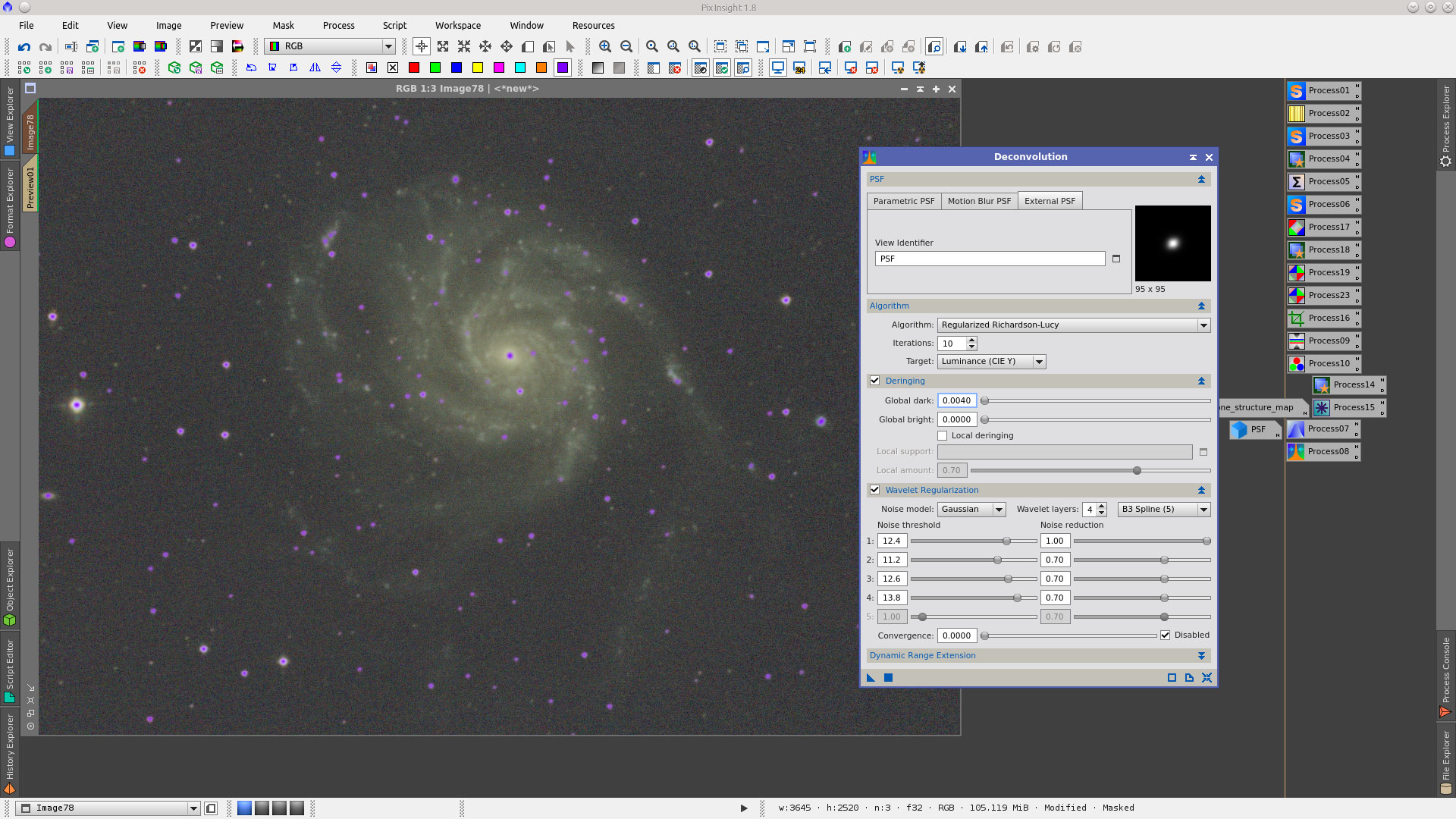The width and height of the screenshot is (1456, 819).
Task: Uncheck the Deringing checkbox
Action: point(875,381)
